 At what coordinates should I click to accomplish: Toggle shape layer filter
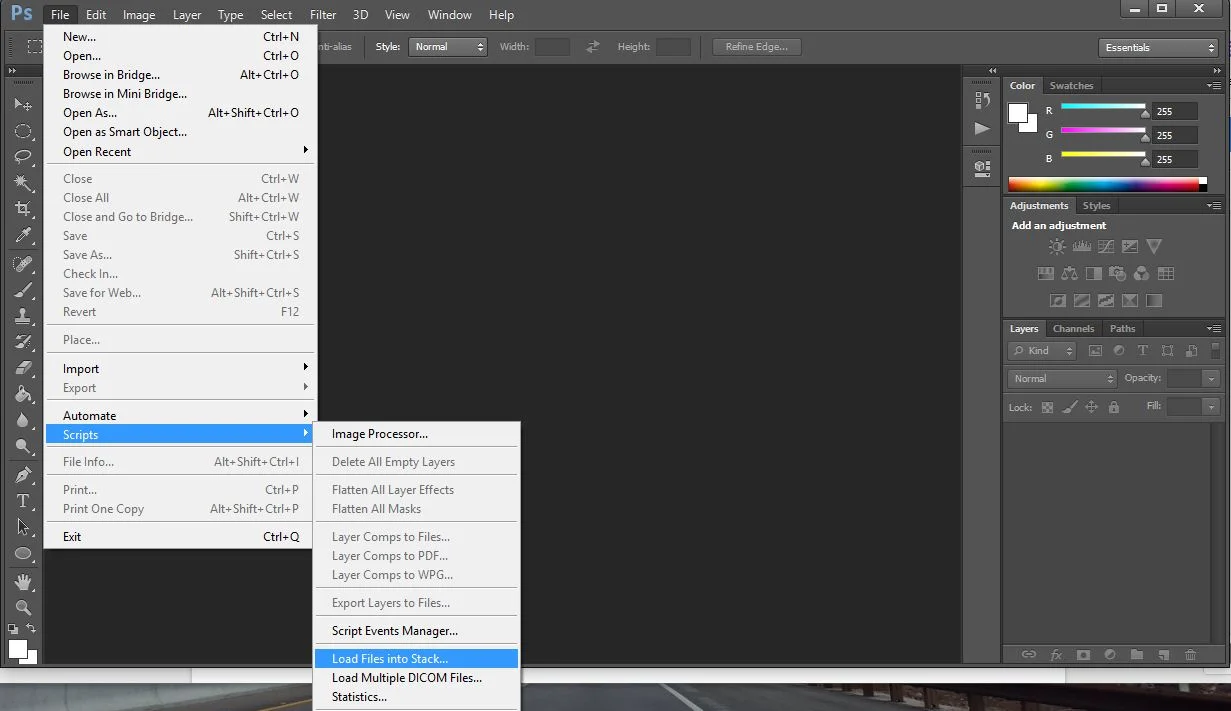pyautogui.click(x=1167, y=351)
